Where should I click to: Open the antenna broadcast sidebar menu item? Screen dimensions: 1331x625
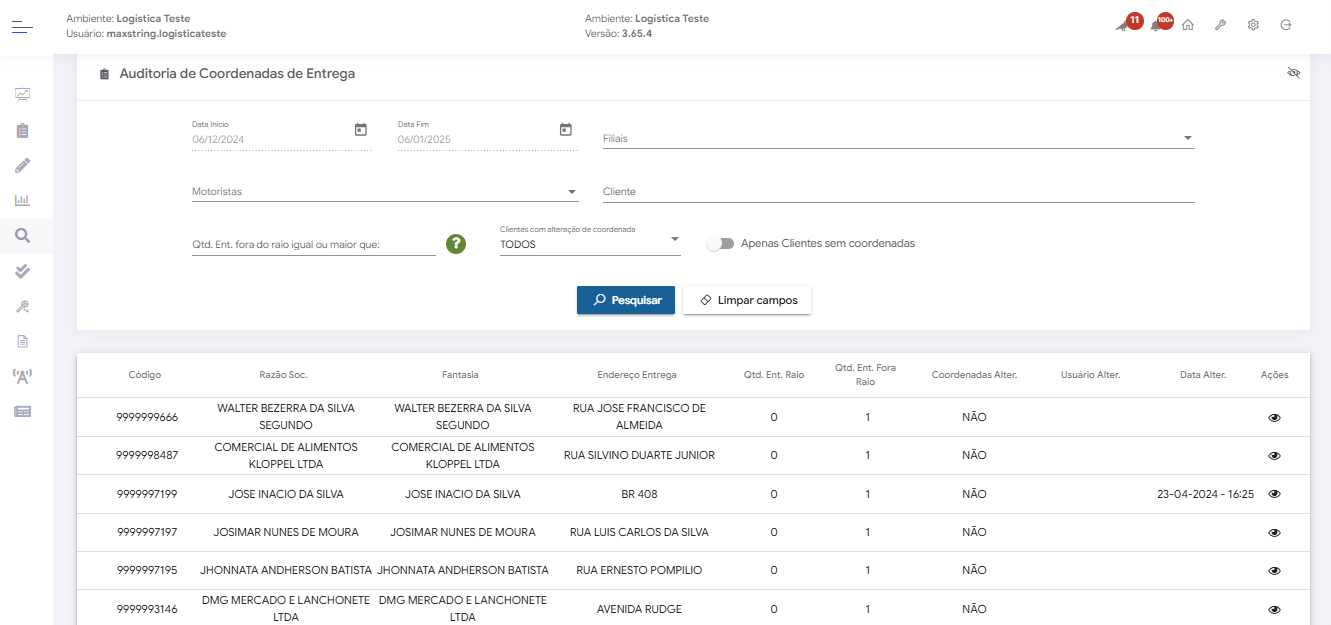pos(22,376)
